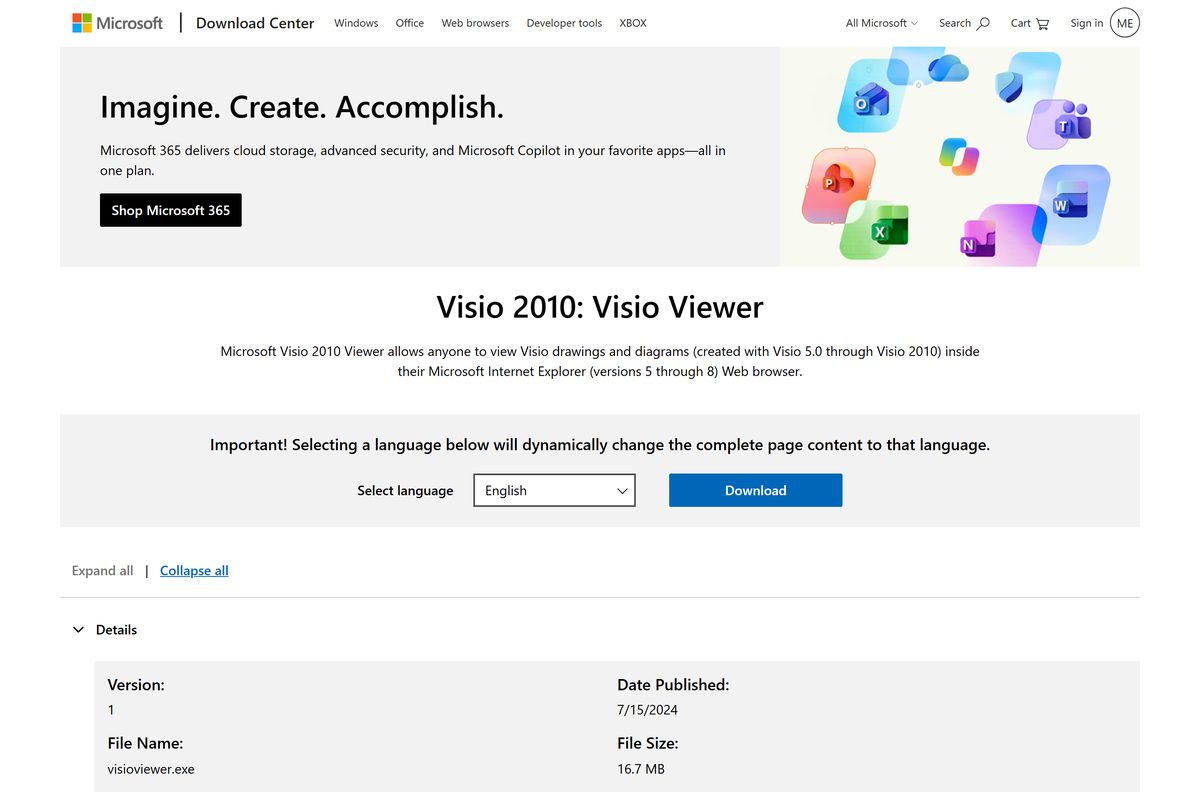Click the OneDrive cloud icon in banner
Image resolution: width=1200 pixels, height=792 pixels.
click(947, 68)
